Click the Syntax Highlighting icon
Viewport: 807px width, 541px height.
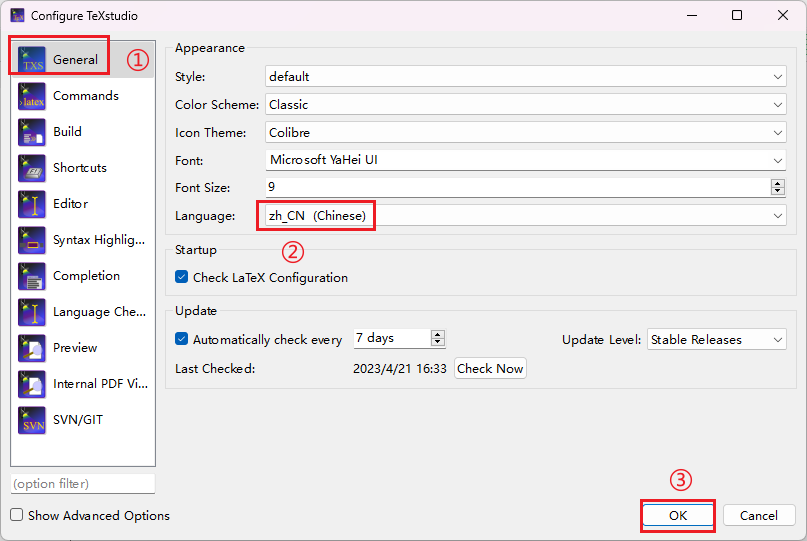coord(32,240)
